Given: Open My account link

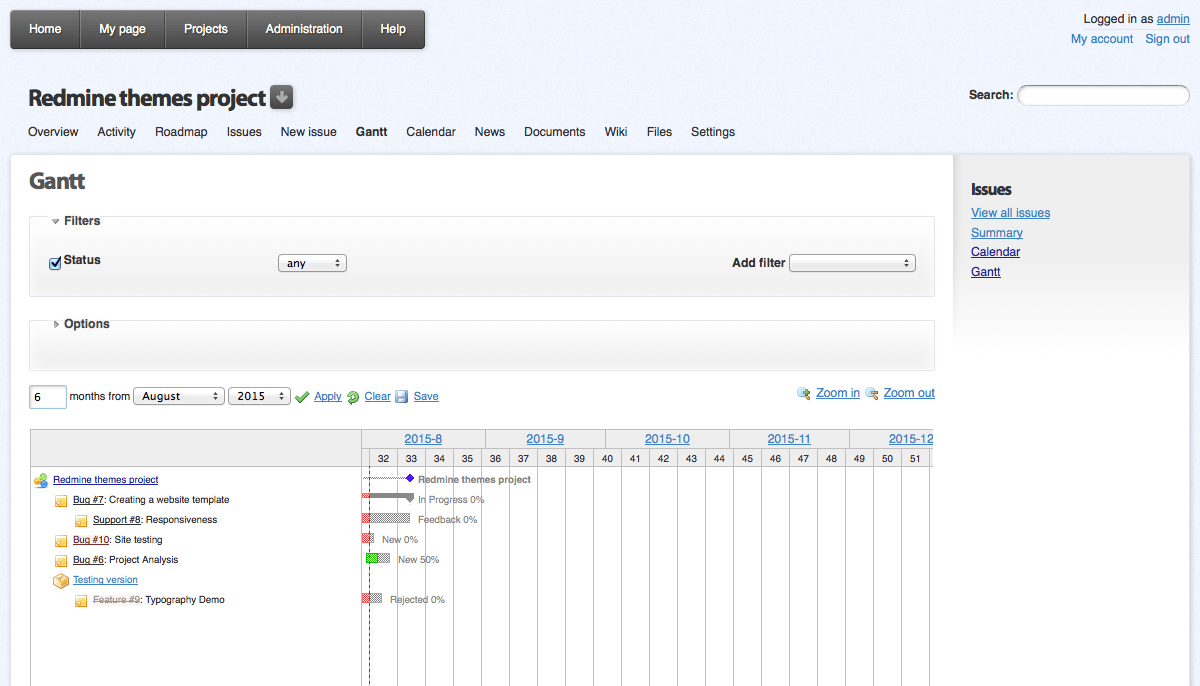Looking at the screenshot, I should pos(1102,39).
